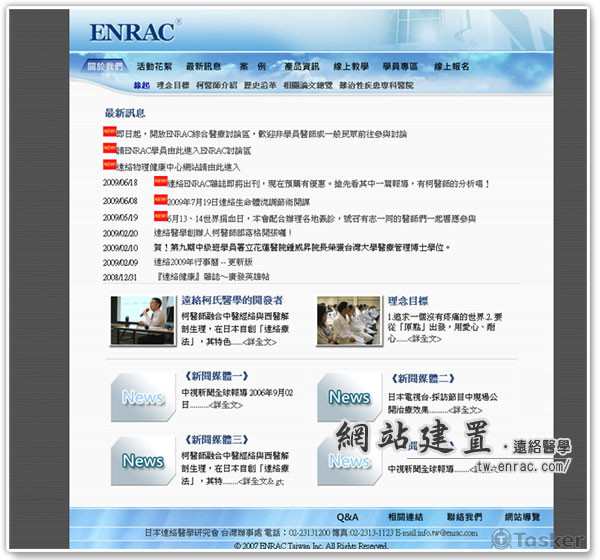The width and height of the screenshot is (600, 560).
Task: Open the 理念目標 article heading
Action: [x=408, y=301]
